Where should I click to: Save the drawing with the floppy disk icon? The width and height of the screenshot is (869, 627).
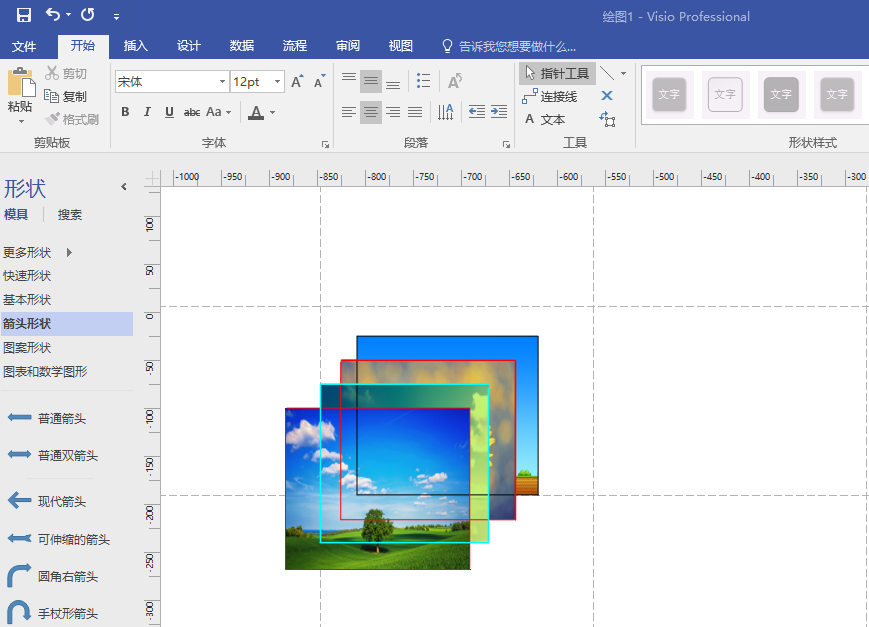pyautogui.click(x=24, y=15)
